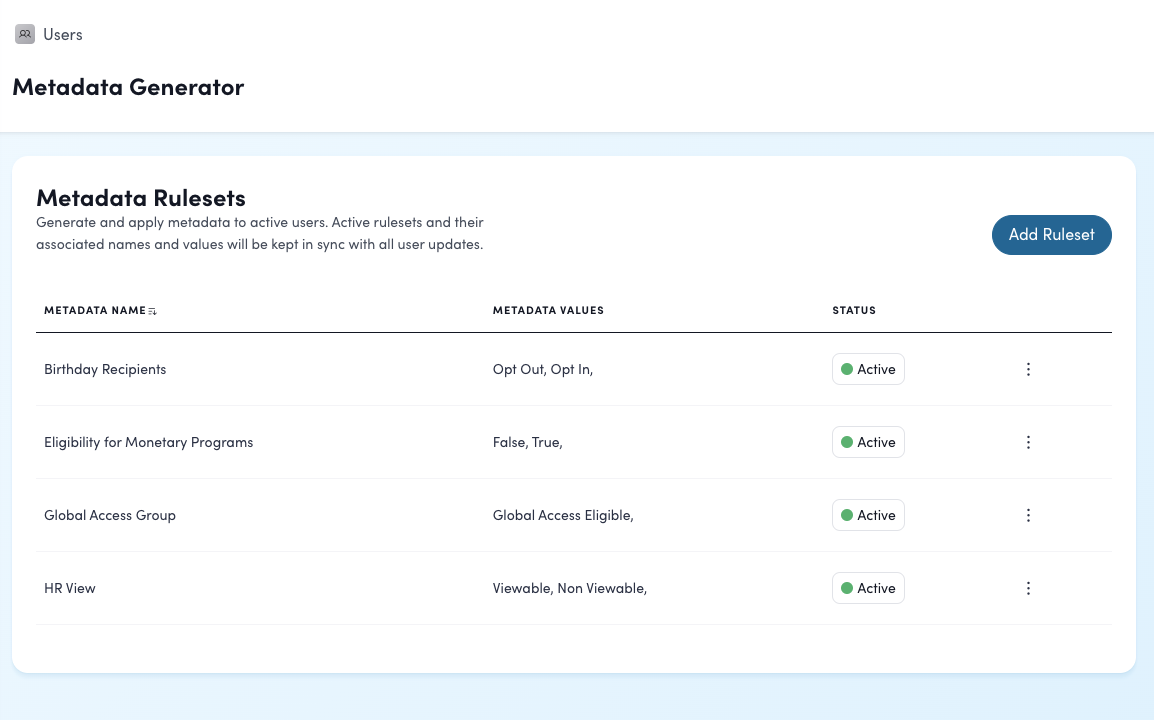The image size is (1154, 720).
Task: Open the Users breadcrumb link
Action: click(x=62, y=34)
